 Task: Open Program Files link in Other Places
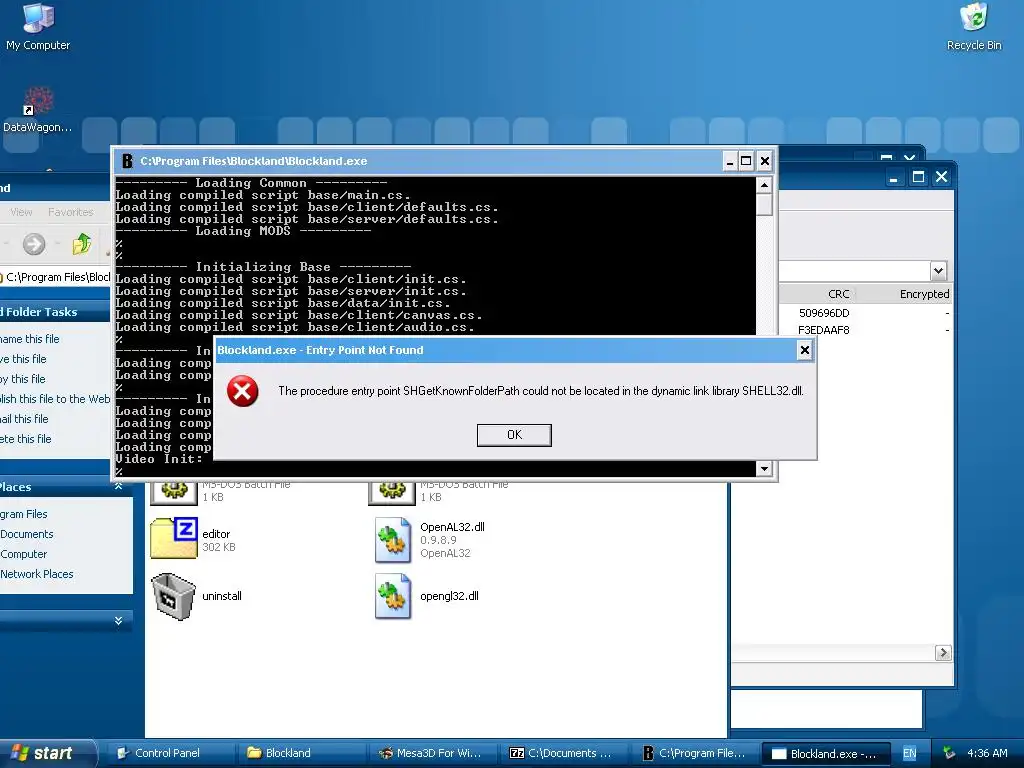click(24, 514)
